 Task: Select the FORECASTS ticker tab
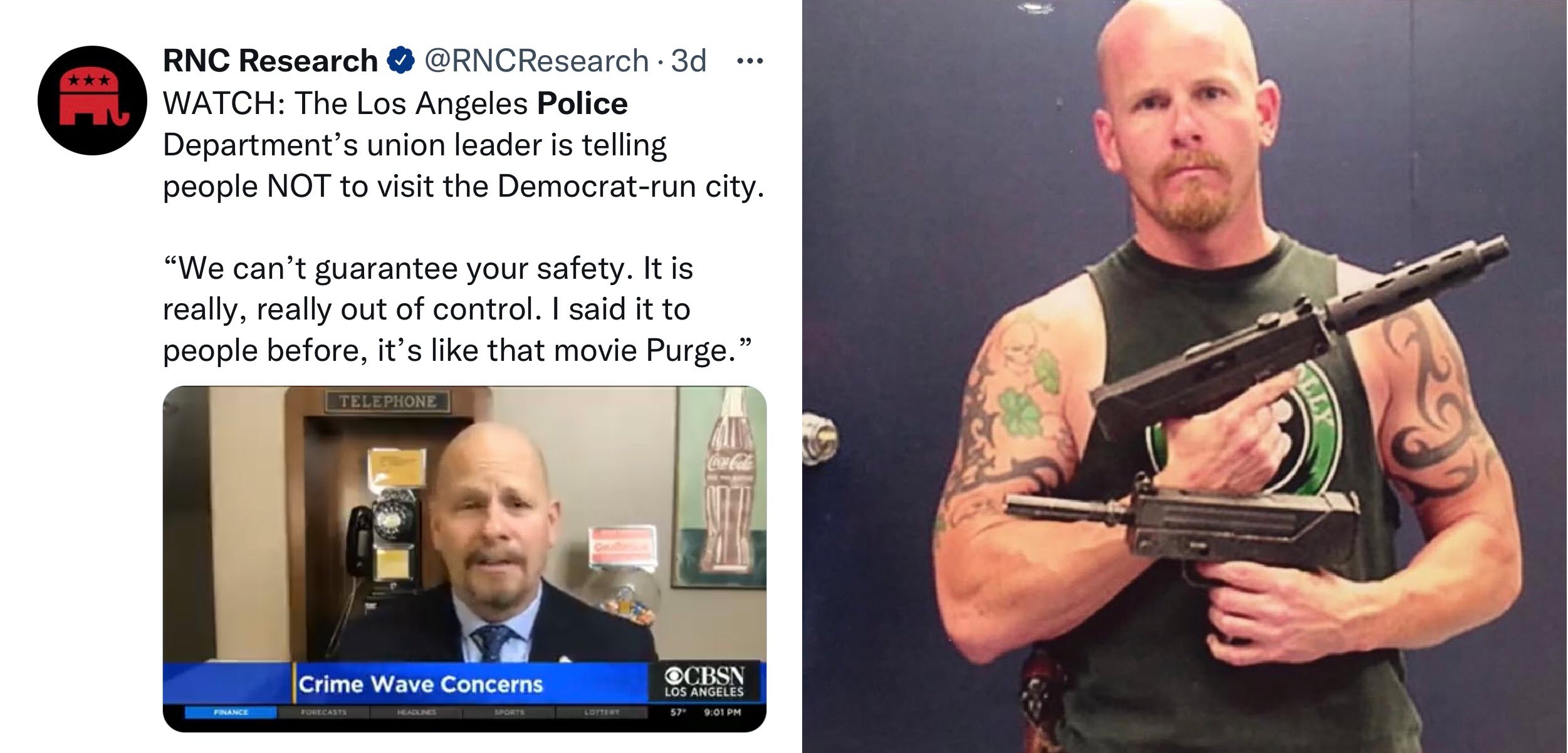[x=323, y=712]
